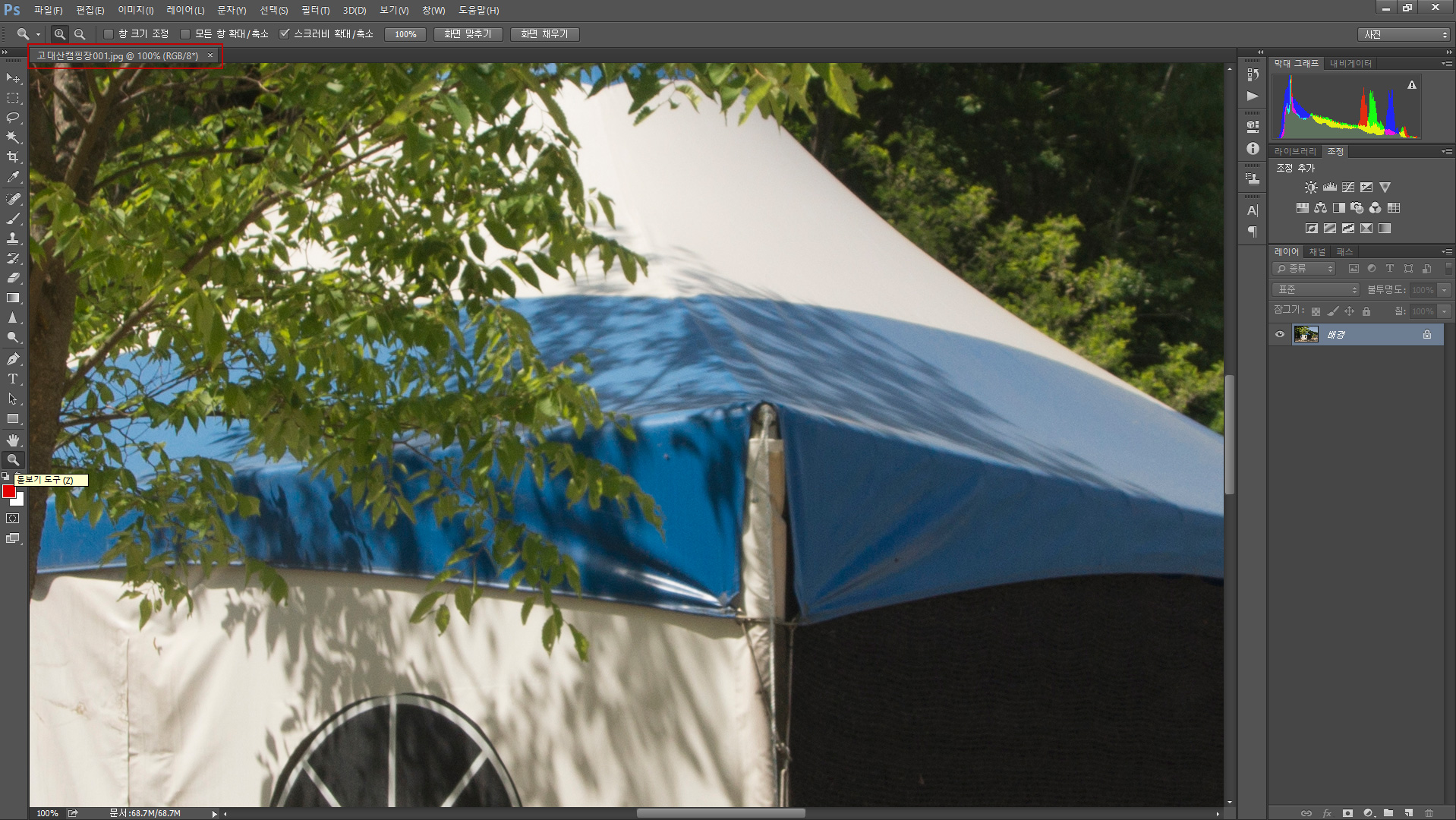Viewport: 1456px width, 820px height.
Task: Click the histogram cached-data warning icon
Action: [1412, 85]
